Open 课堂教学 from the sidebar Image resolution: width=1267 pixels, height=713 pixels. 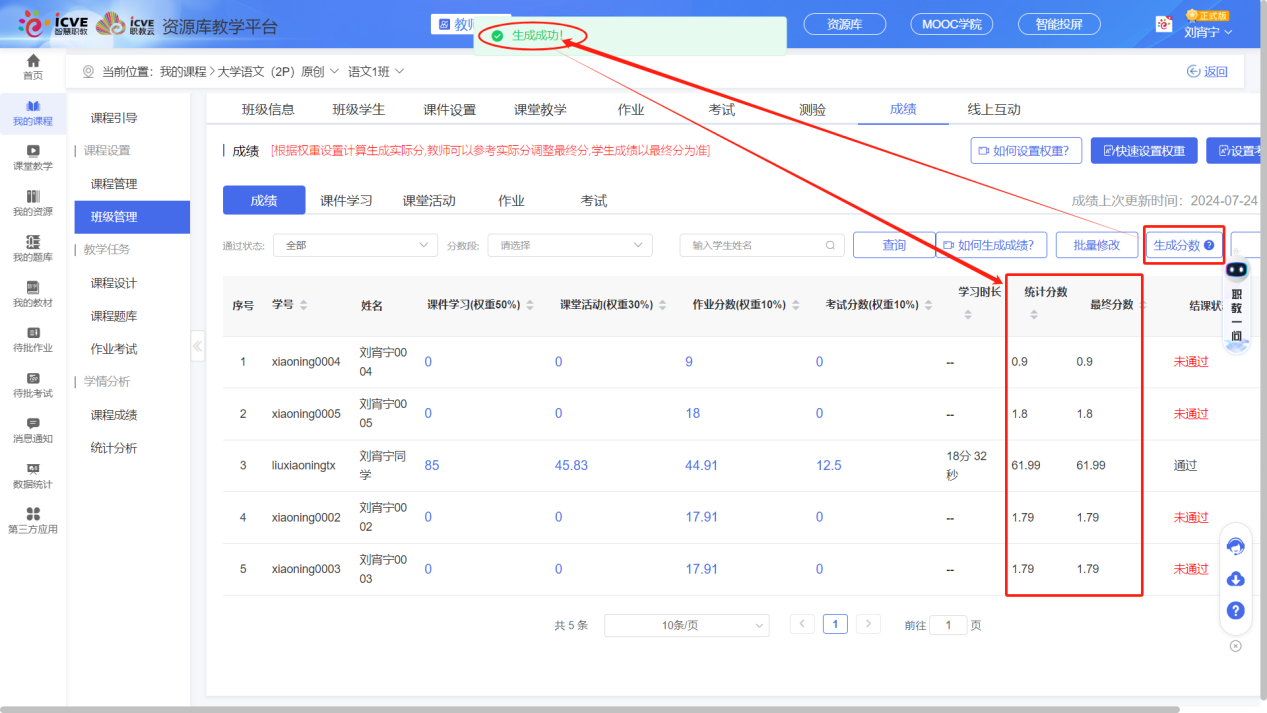[33, 160]
